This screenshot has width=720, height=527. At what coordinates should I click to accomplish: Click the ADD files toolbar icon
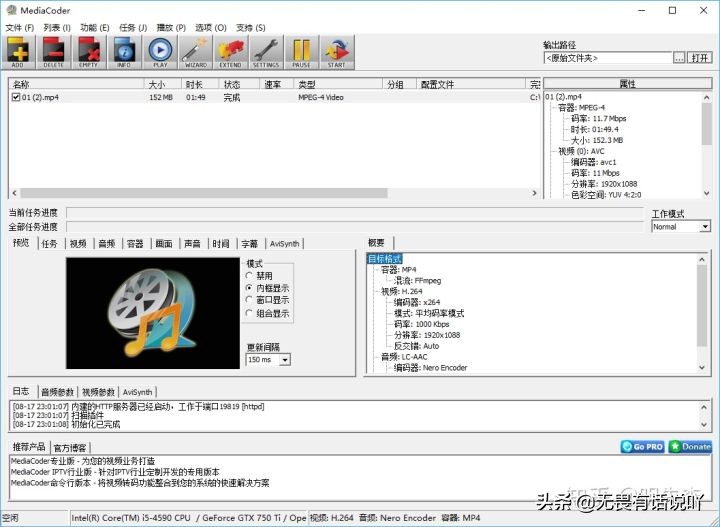tap(17, 52)
